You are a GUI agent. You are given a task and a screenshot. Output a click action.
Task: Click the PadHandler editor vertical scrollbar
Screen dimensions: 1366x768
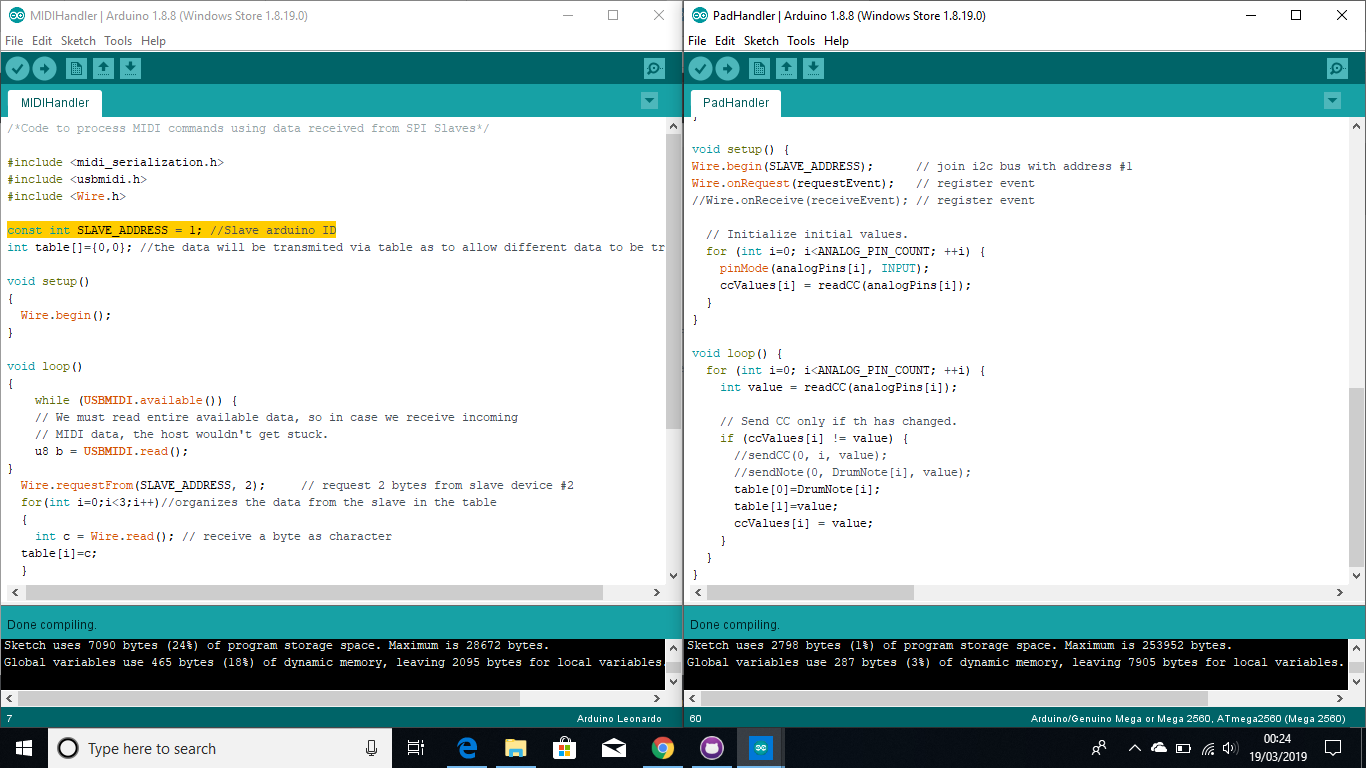point(1356,475)
